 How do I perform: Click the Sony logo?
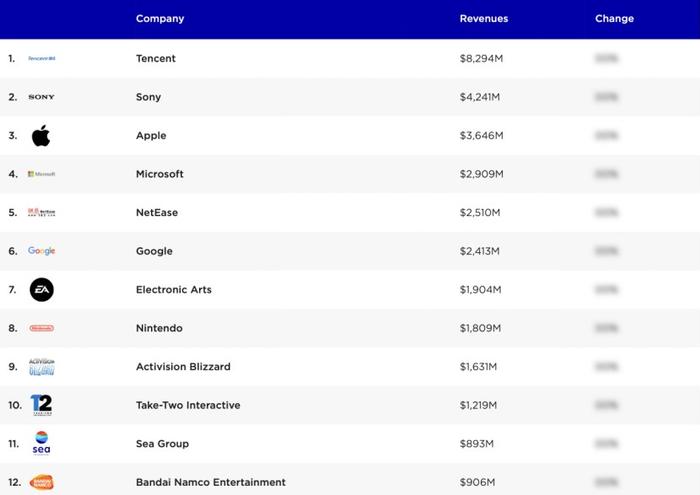(x=42, y=97)
